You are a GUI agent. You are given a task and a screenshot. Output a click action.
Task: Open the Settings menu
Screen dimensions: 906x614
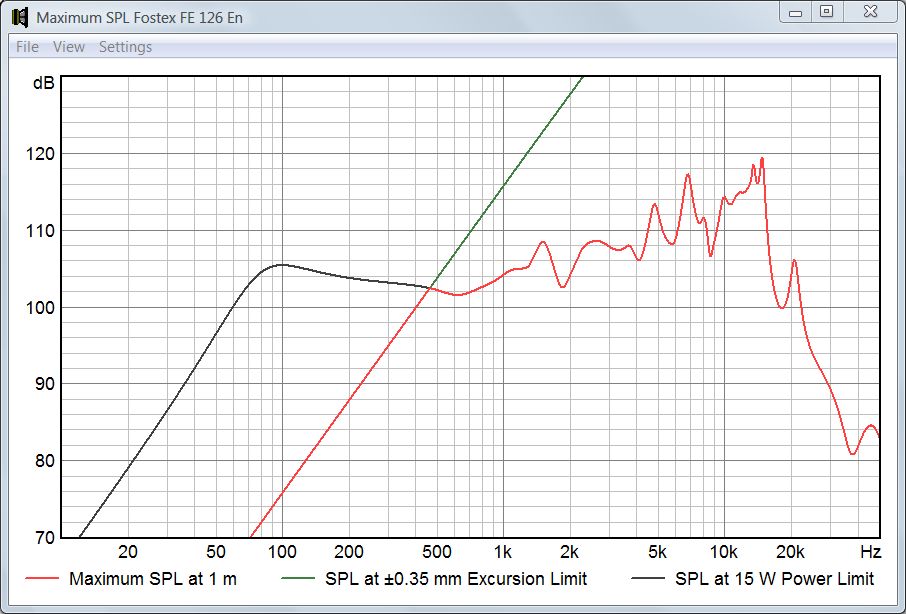point(125,47)
